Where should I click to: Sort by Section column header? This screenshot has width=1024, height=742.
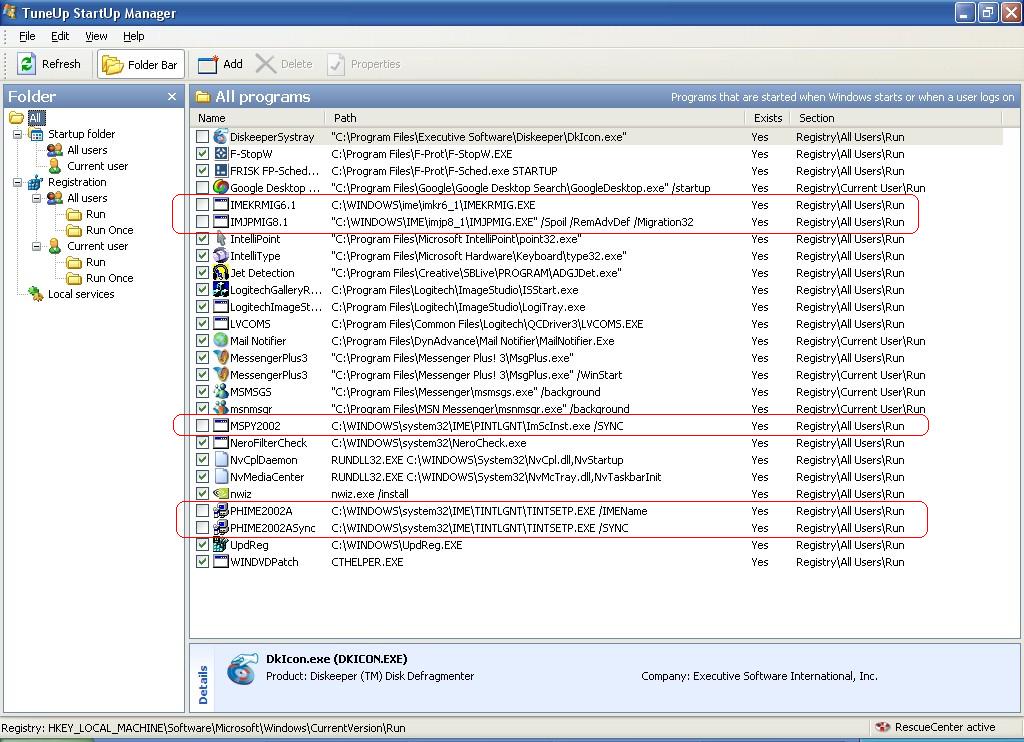895,118
